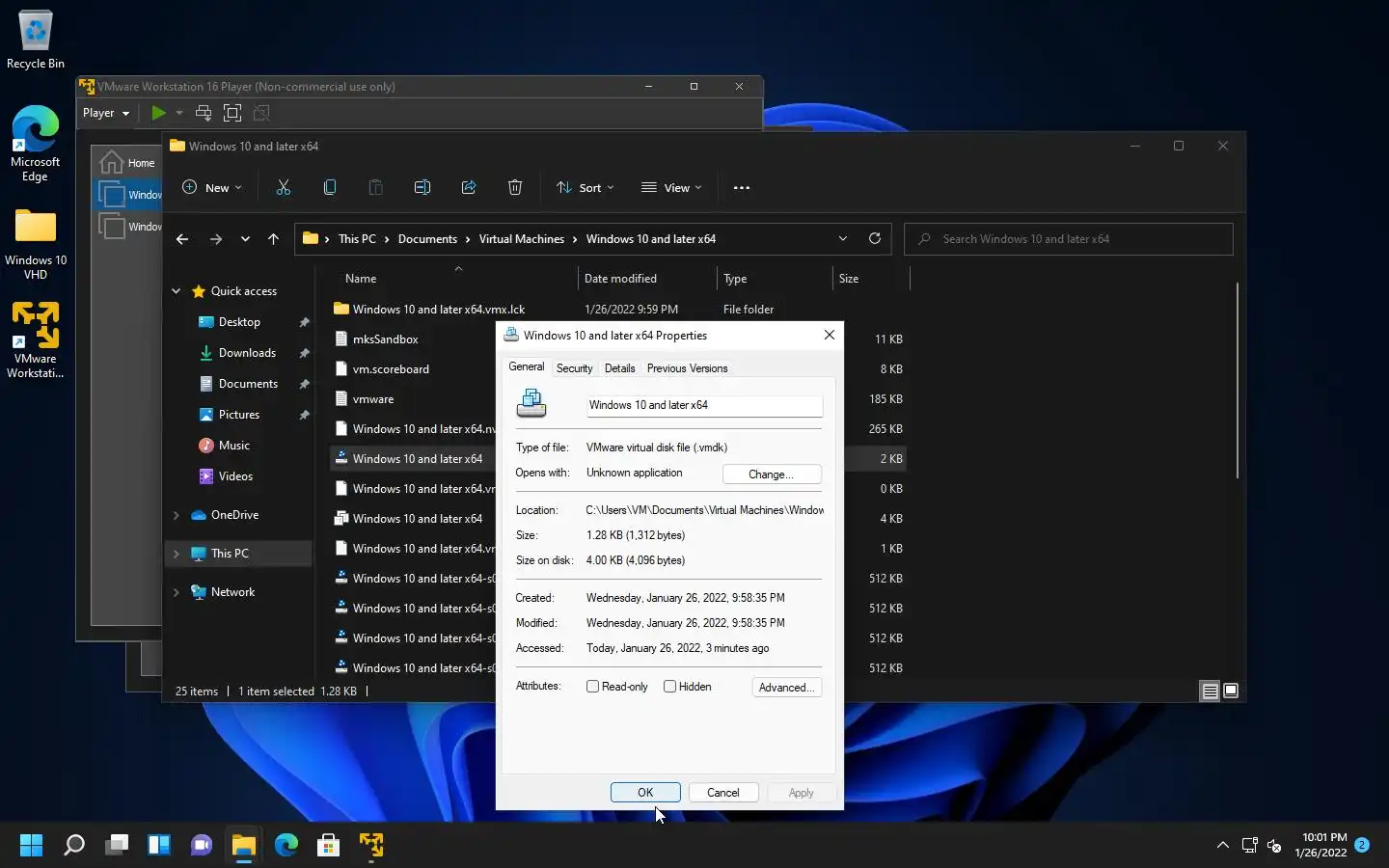This screenshot has height=868, width=1389.
Task: Toggle the Read-only attribute checkbox
Action: pos(593,687)
